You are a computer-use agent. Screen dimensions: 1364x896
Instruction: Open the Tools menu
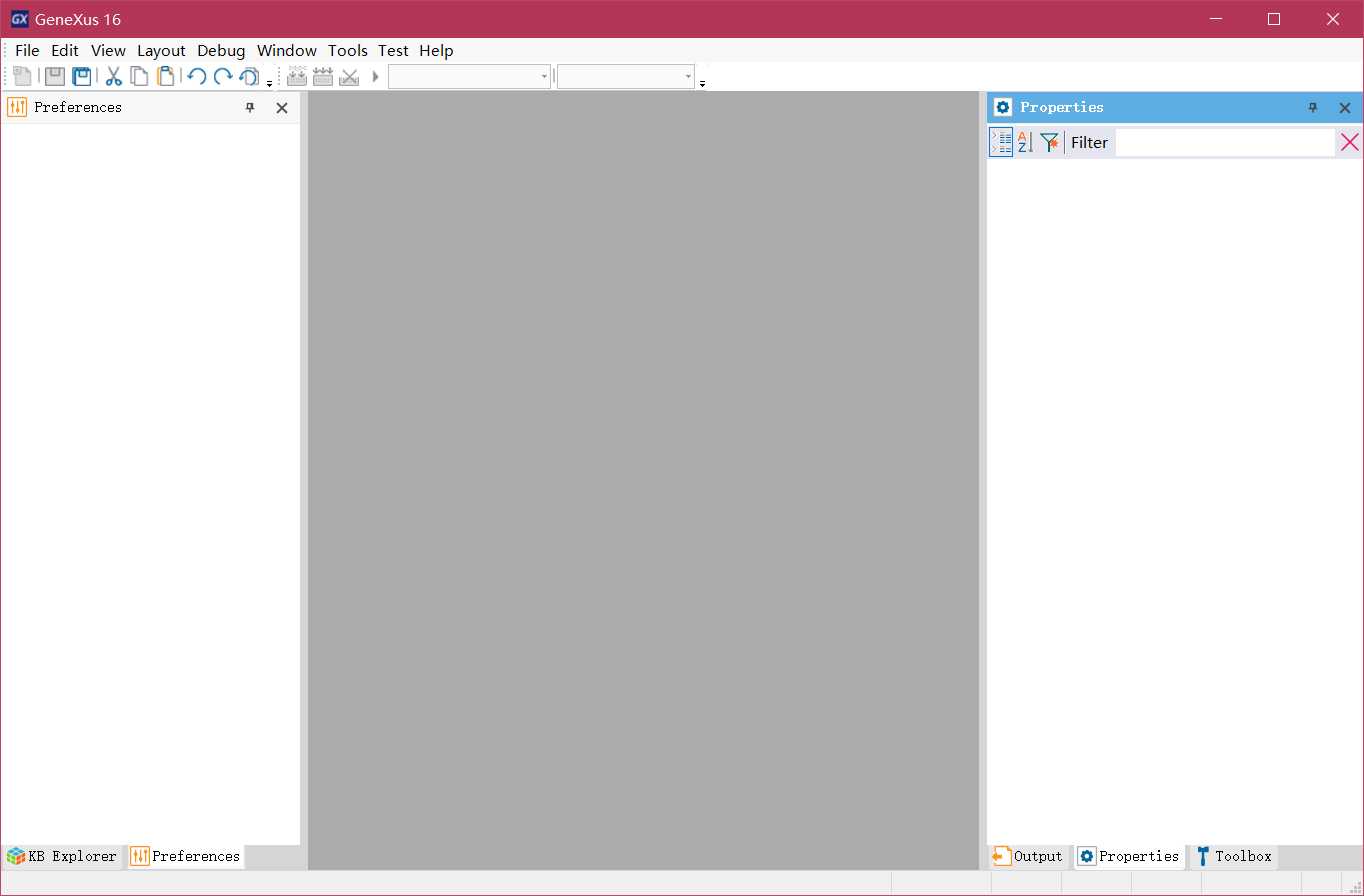coord(348,50)
